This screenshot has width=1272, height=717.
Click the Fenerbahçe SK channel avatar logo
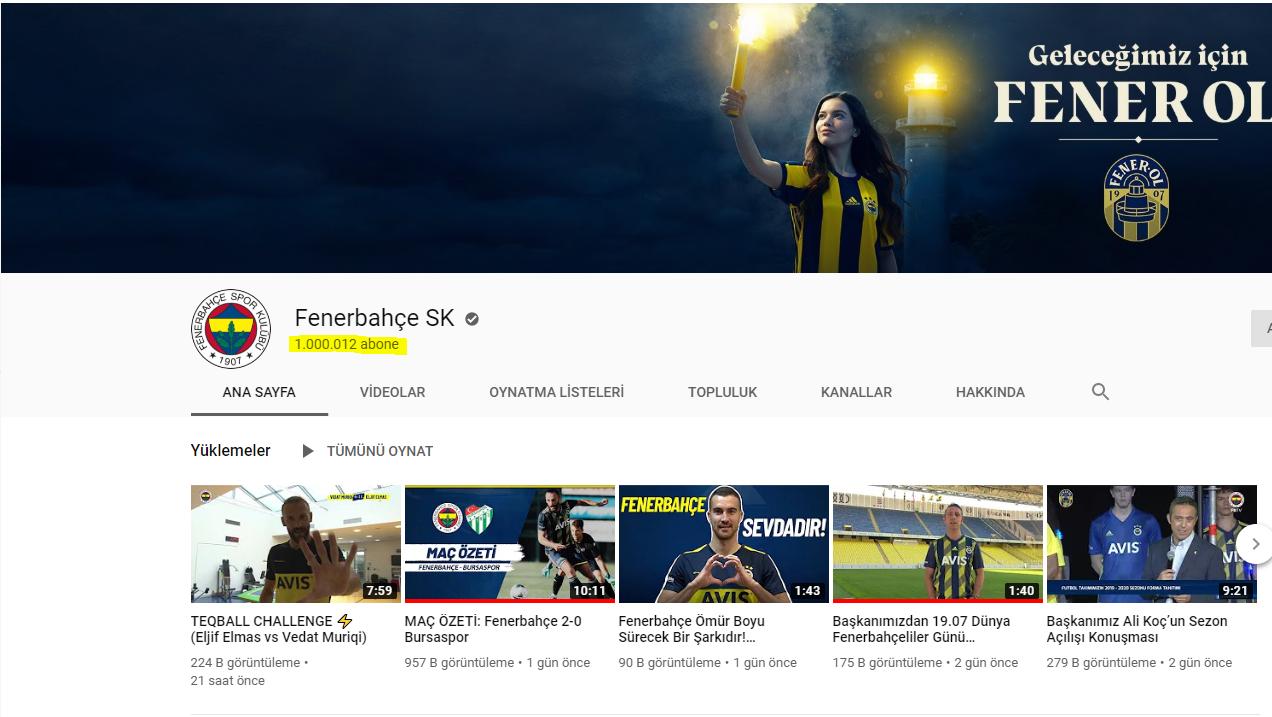[231, 330]
